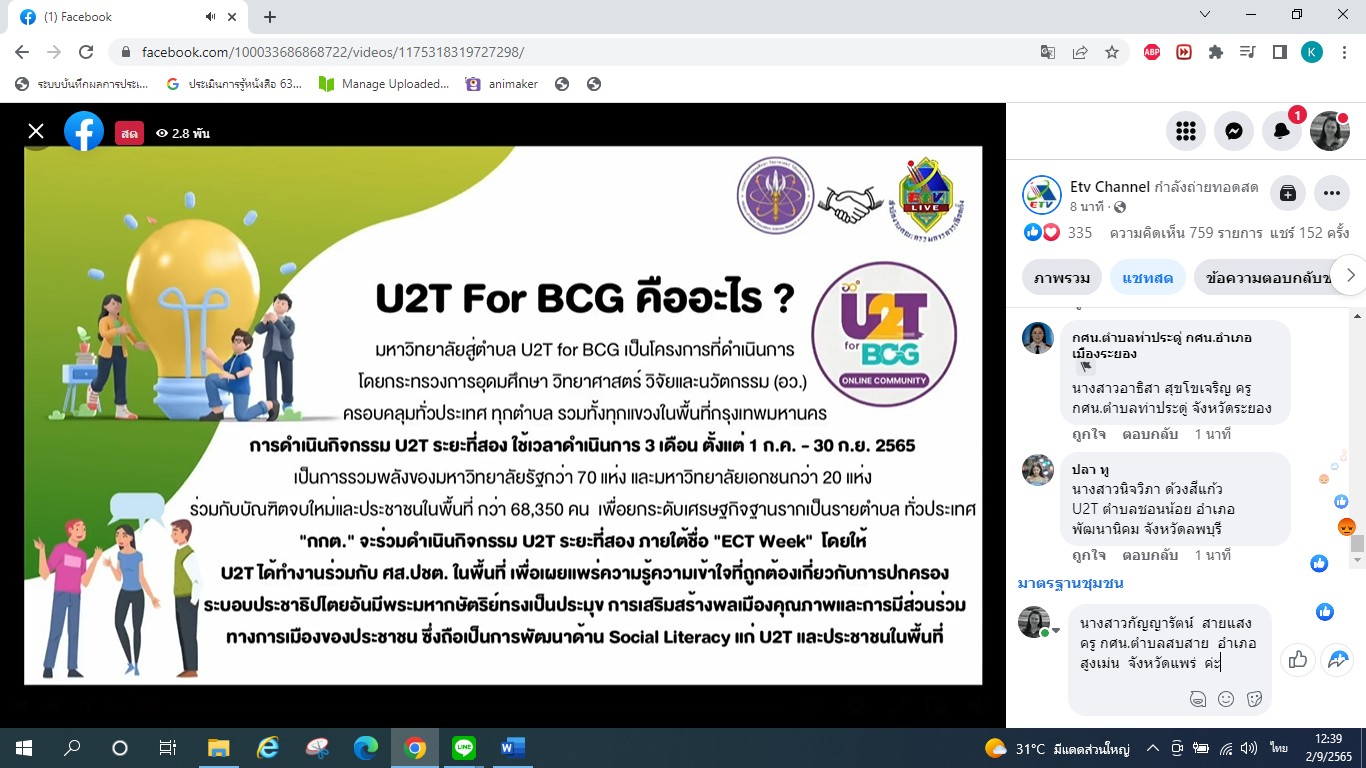
Task: Open Microsoft Word from the taskbar
Action: point(512,748)
